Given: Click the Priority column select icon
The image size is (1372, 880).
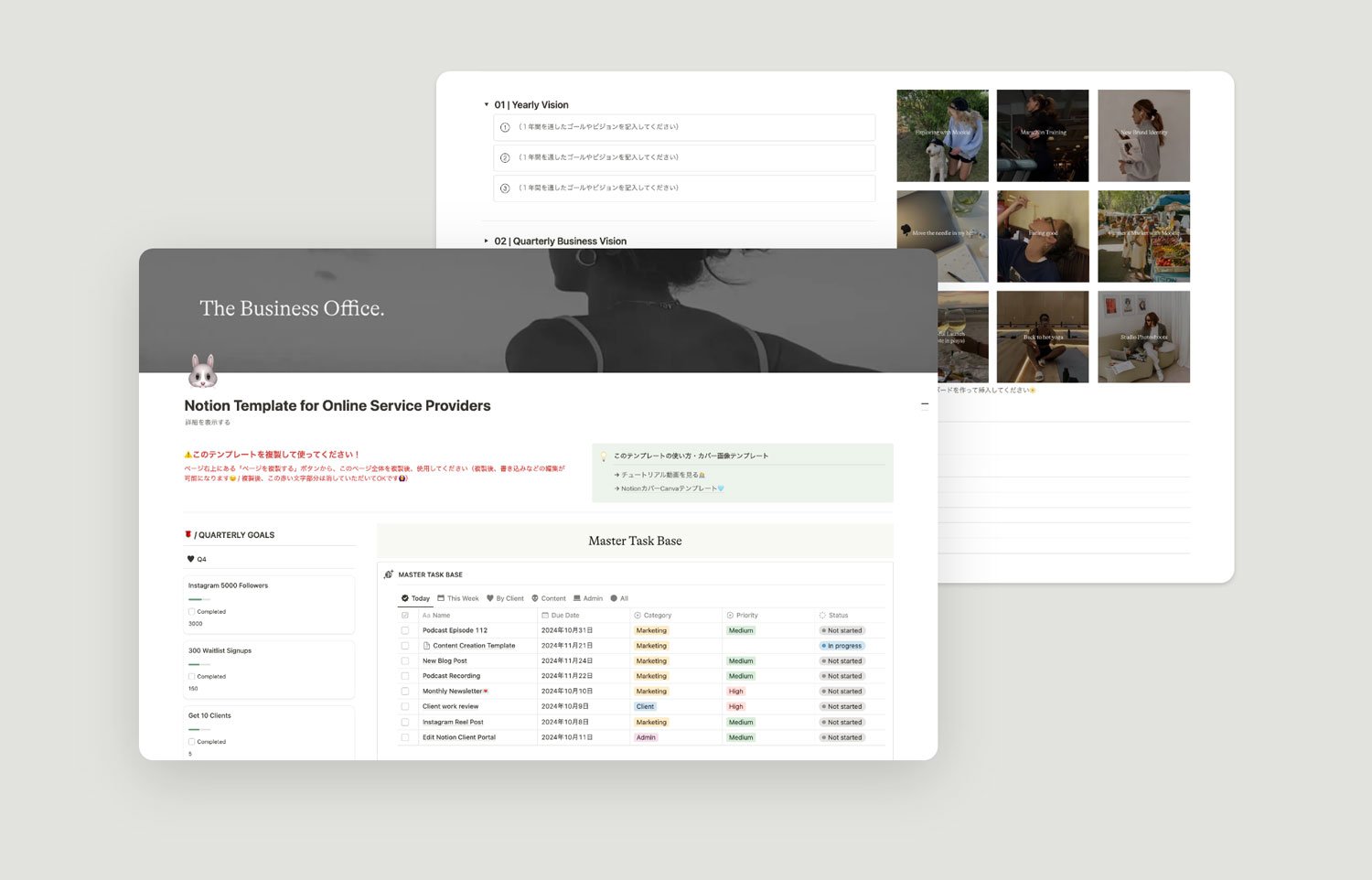Looking at the screenshot, I should [730, 616].
